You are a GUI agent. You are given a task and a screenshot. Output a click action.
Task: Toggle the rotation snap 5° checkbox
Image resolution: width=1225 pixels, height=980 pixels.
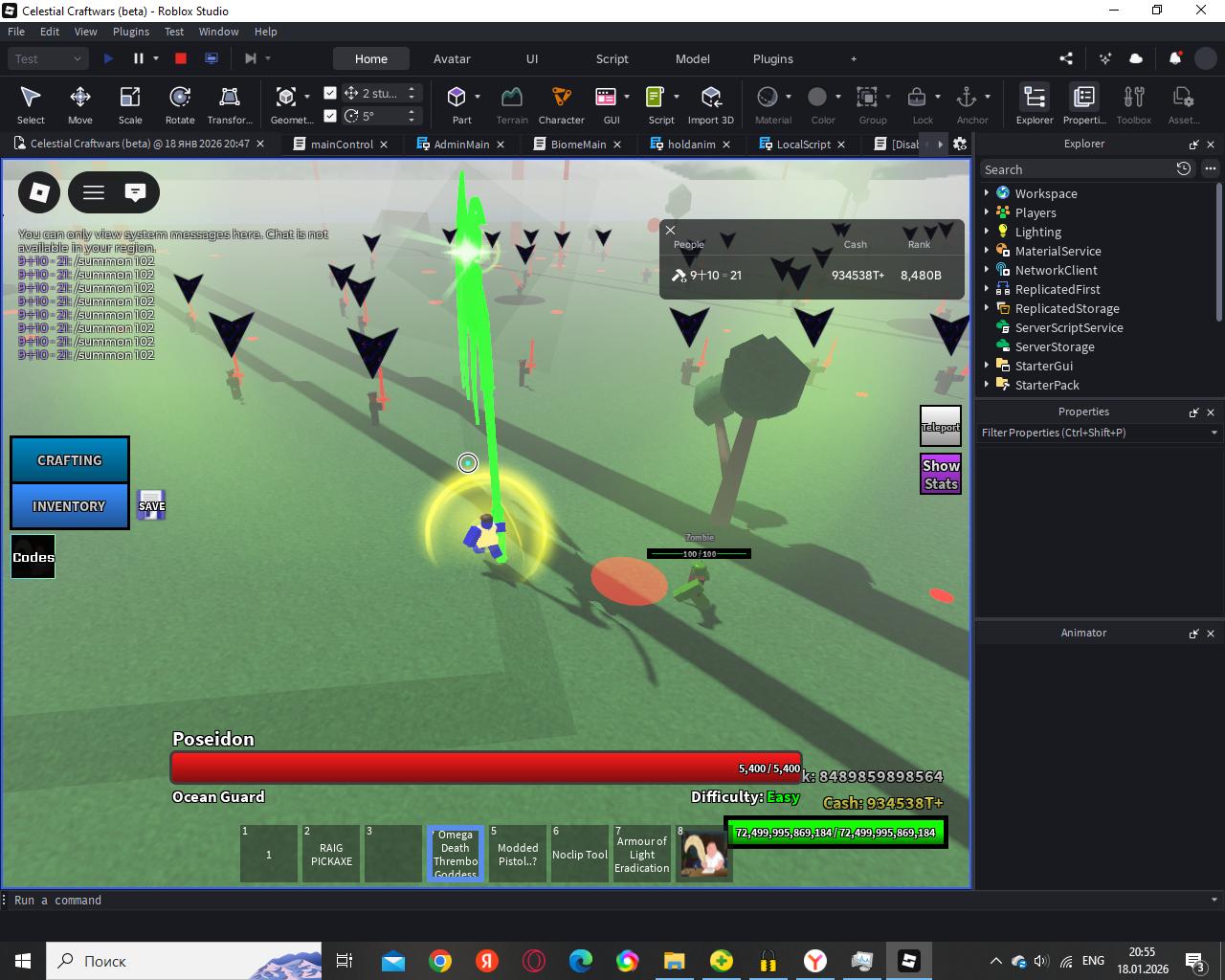click(x=330, y=116)
